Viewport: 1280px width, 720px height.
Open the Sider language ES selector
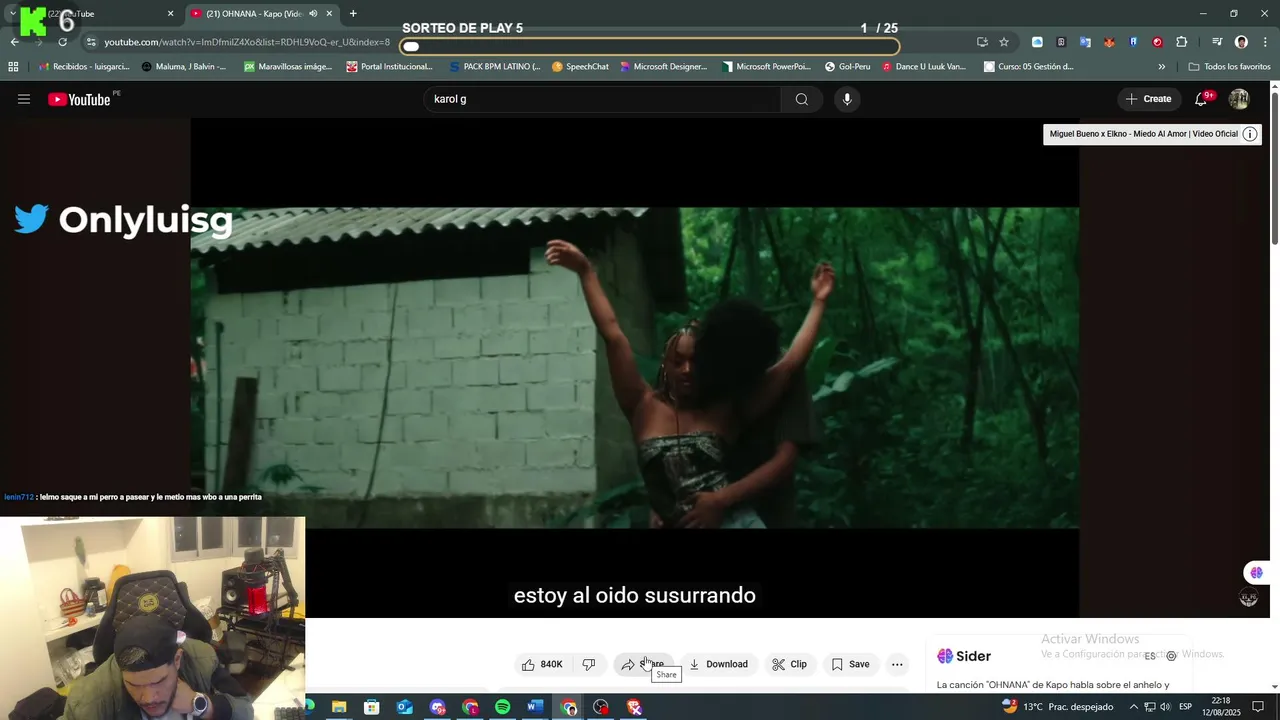pyautogui.click(x=1150, y=656)
